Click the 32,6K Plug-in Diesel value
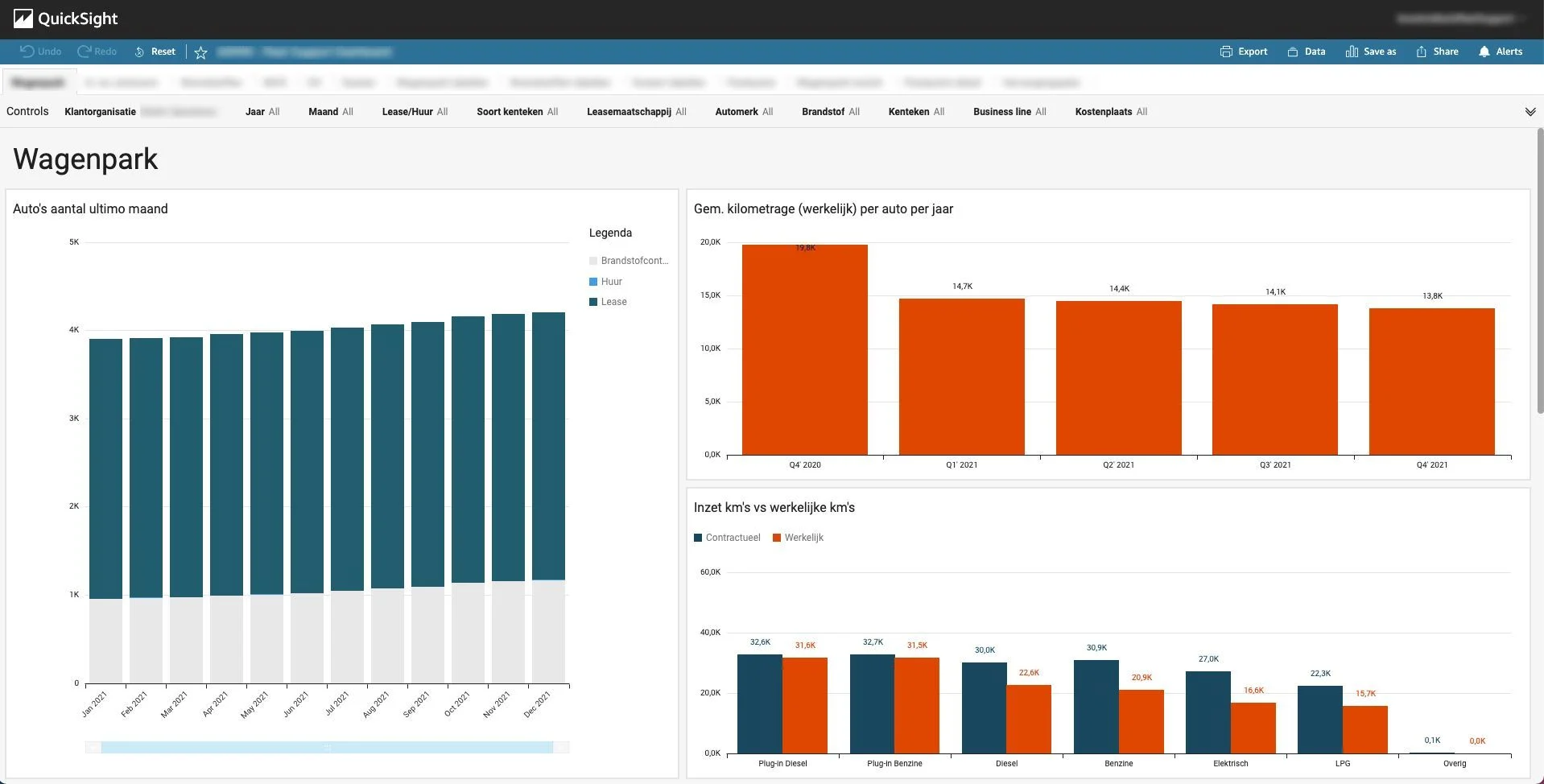The image size is (1544, 784). click(x=760, y=642)
